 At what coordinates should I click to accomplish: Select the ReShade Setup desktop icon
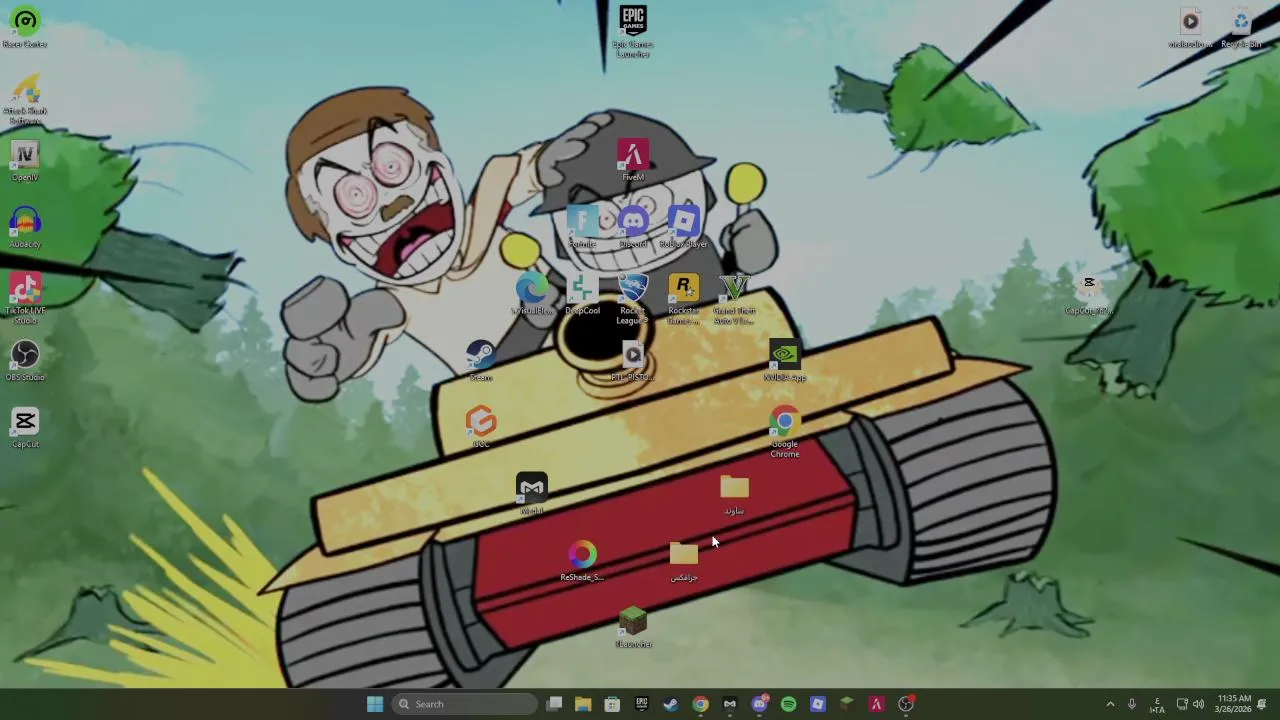(582, 562)
